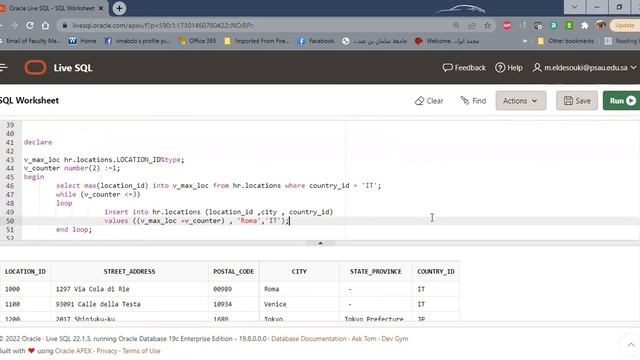The height and width of the screenshot is (360, 640).
Task: Open the Extensions puzzle piece icon
Action: point(584,25)
